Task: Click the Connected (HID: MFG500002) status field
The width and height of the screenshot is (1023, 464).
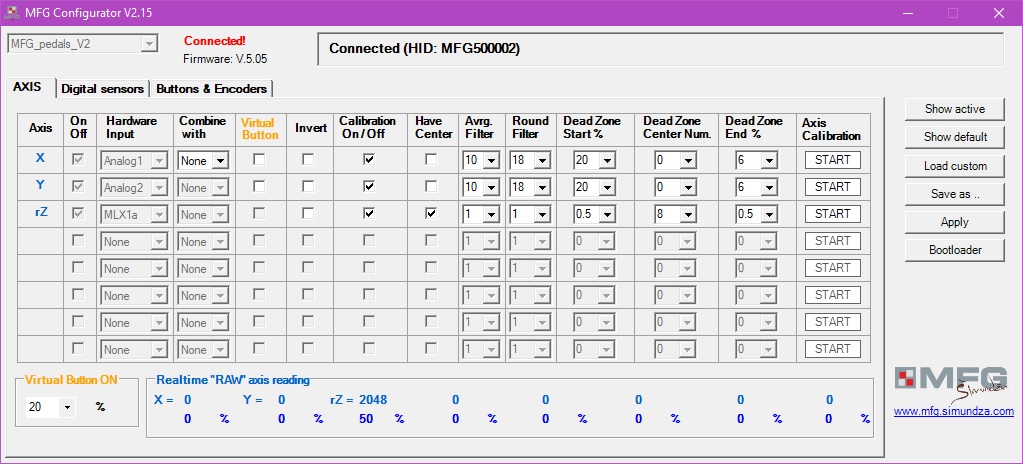Action: pyautogui.click(x=660, y=49)
